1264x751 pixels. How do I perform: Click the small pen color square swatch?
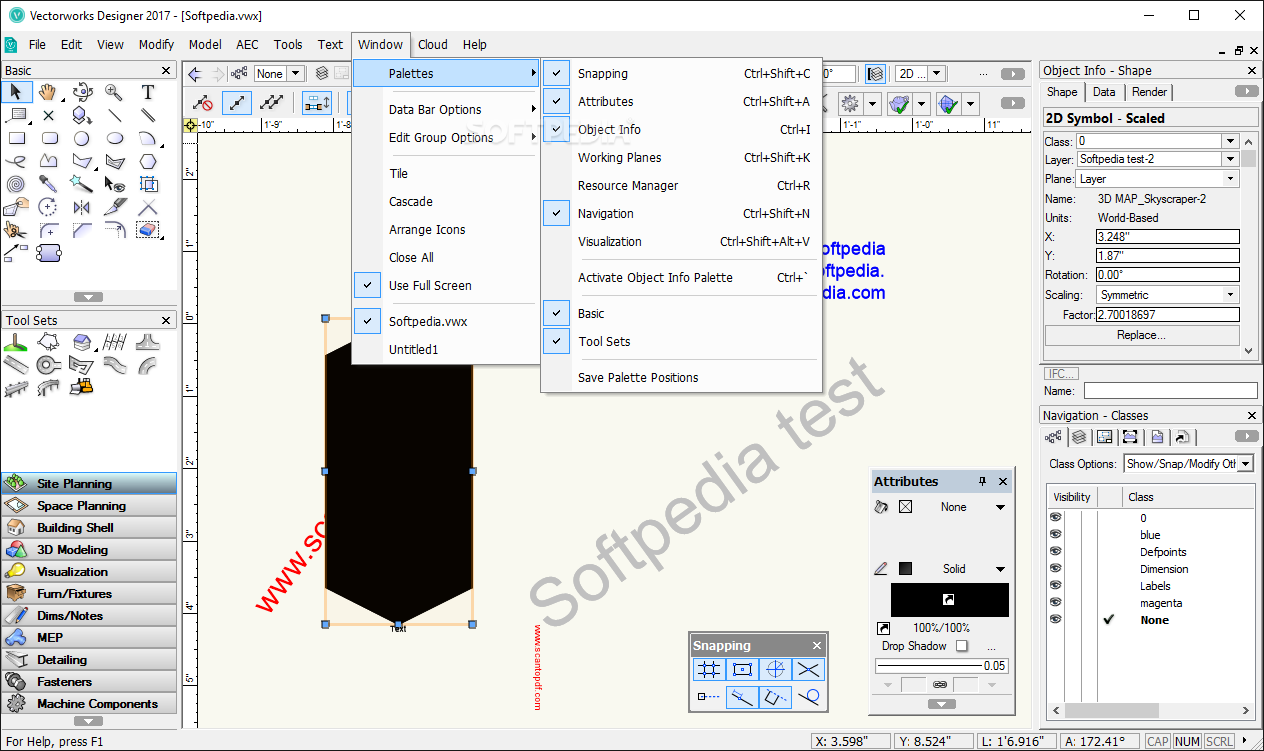click(x=905, y=569)
